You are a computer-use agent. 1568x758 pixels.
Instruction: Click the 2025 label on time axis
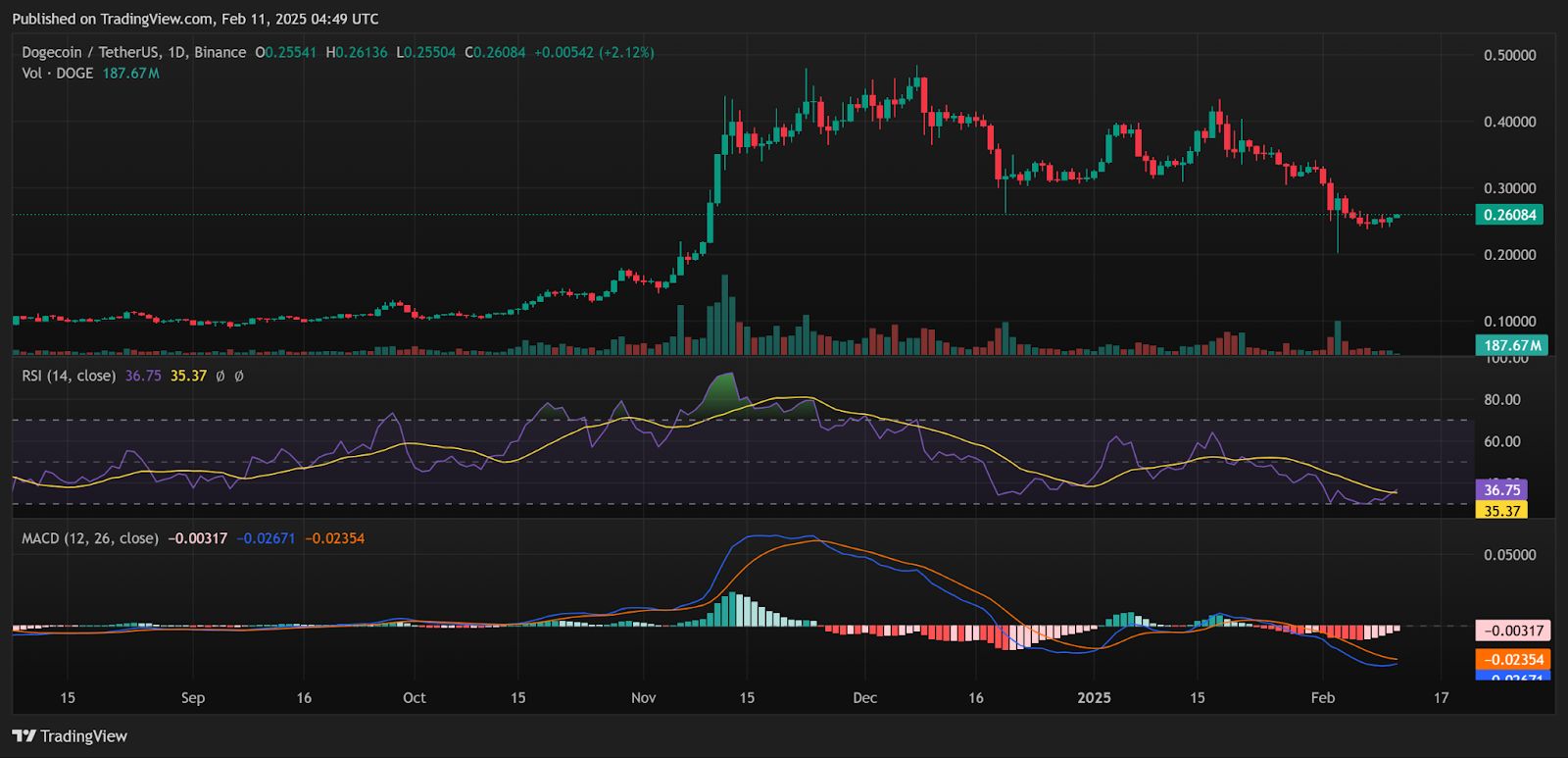pos(1095,698)
